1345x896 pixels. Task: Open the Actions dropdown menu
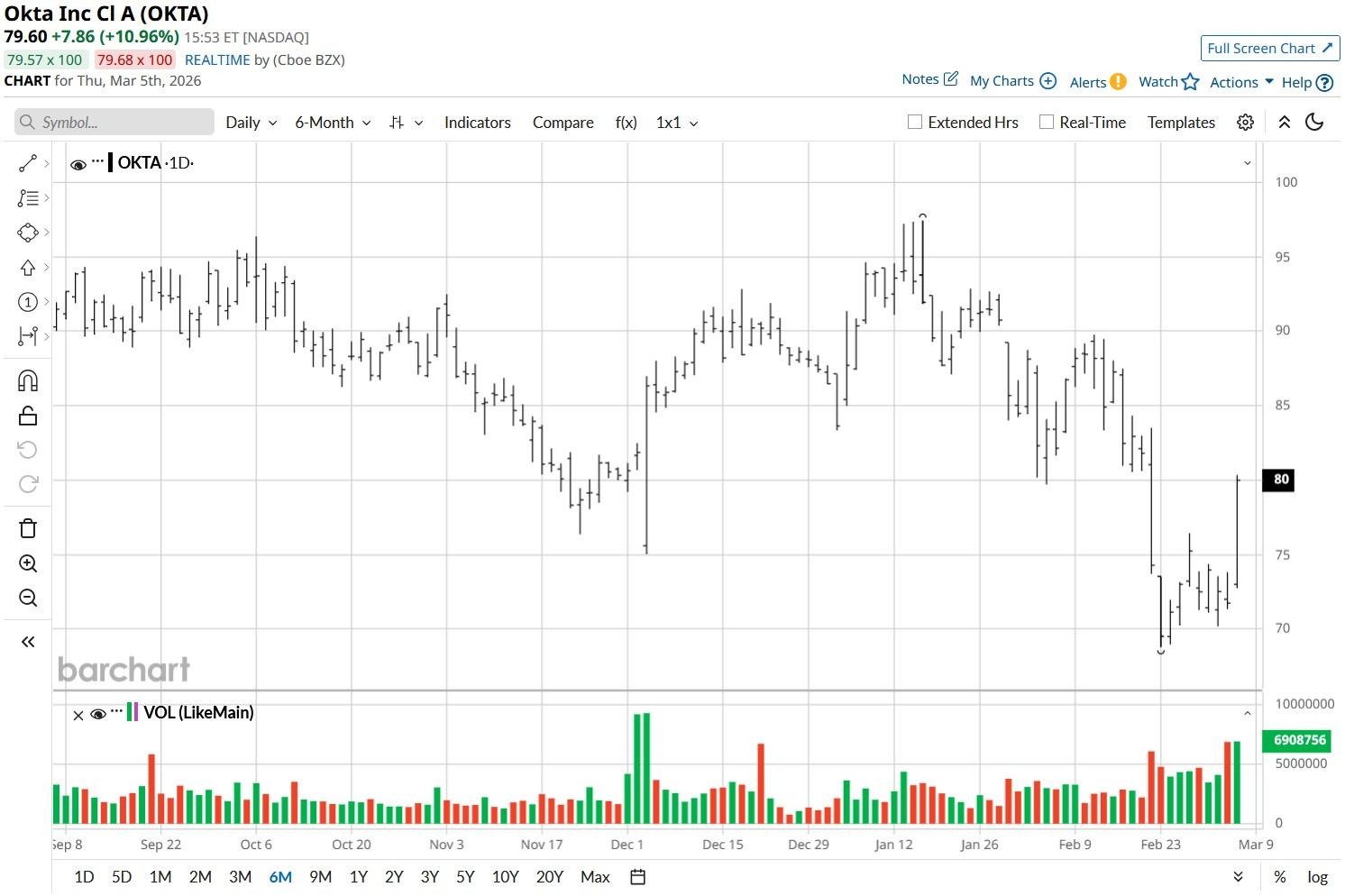1241,82
